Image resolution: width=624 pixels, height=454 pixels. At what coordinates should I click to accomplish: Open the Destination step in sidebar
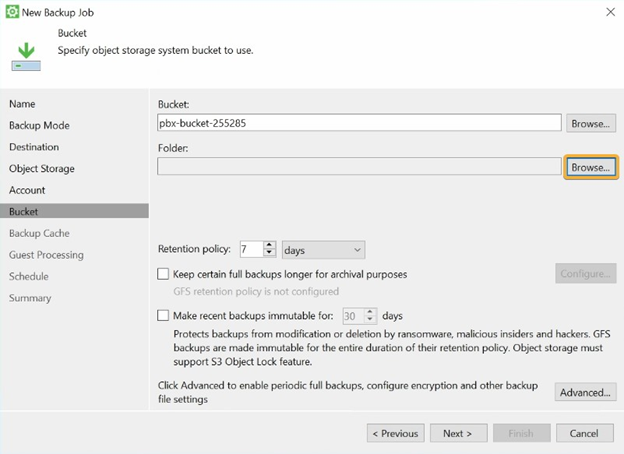tap(34, 147)
